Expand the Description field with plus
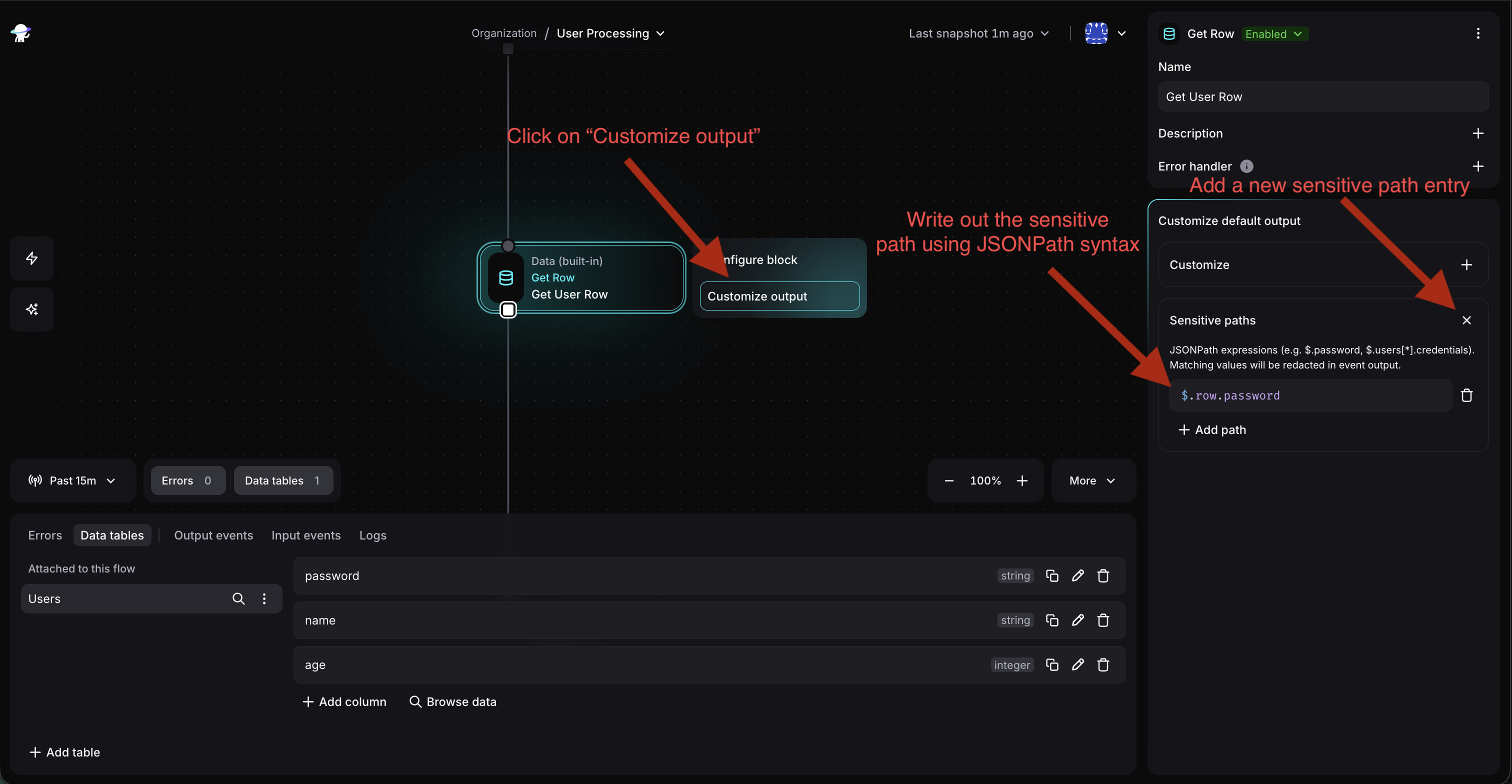 [1477, 133]
